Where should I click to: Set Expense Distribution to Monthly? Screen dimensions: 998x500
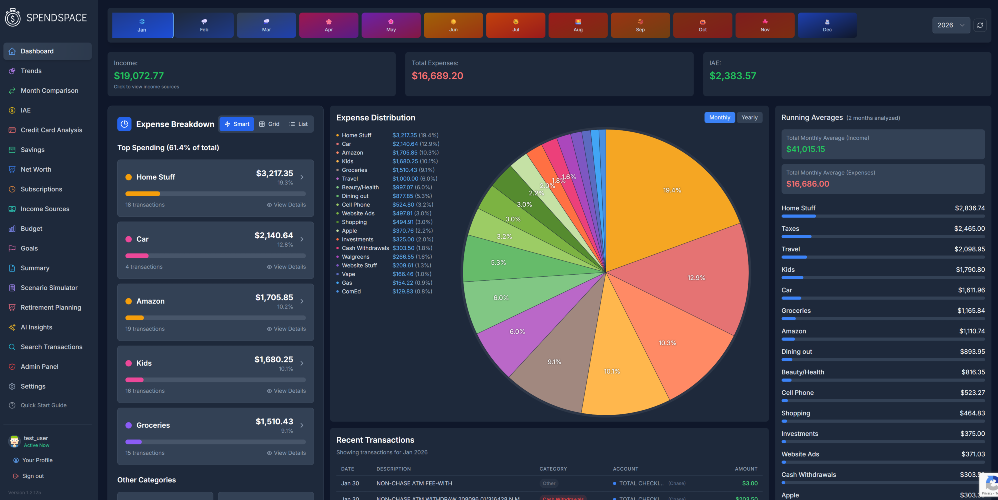click(719, 118)
